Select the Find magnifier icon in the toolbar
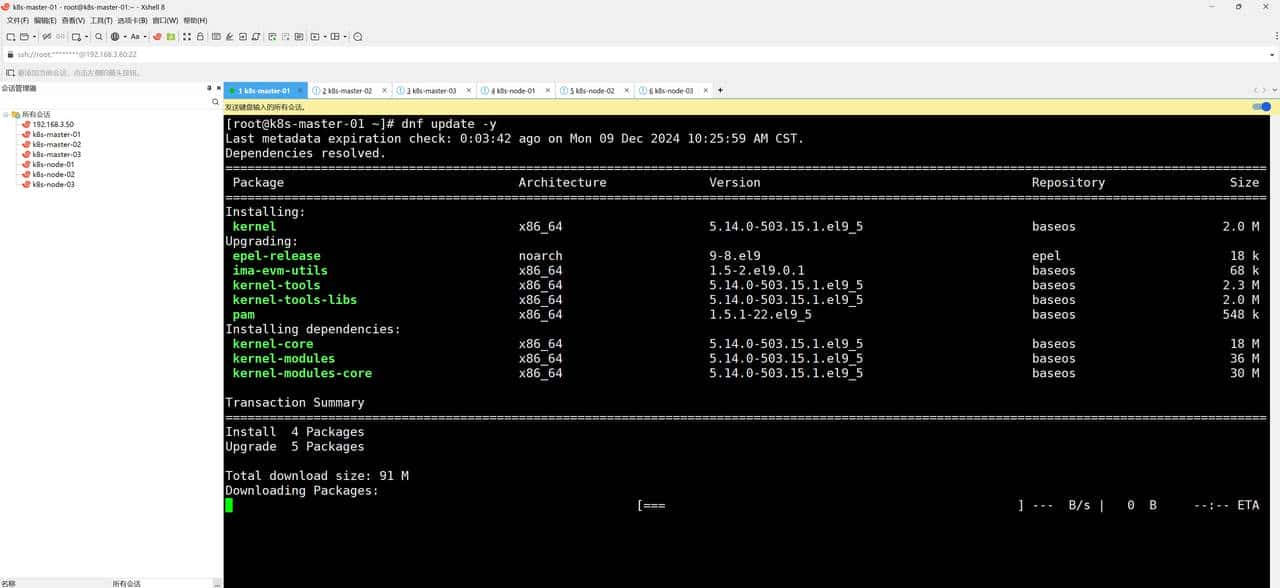Screen dimensions: 1280x588 click(98, 37)
